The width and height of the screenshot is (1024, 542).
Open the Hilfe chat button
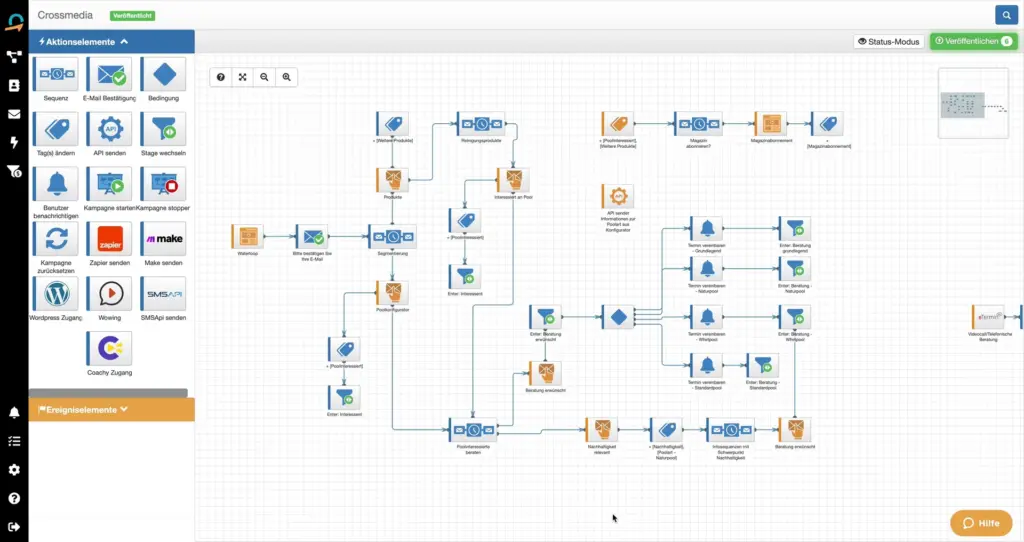pyautogui.click(x=981, y=523)
